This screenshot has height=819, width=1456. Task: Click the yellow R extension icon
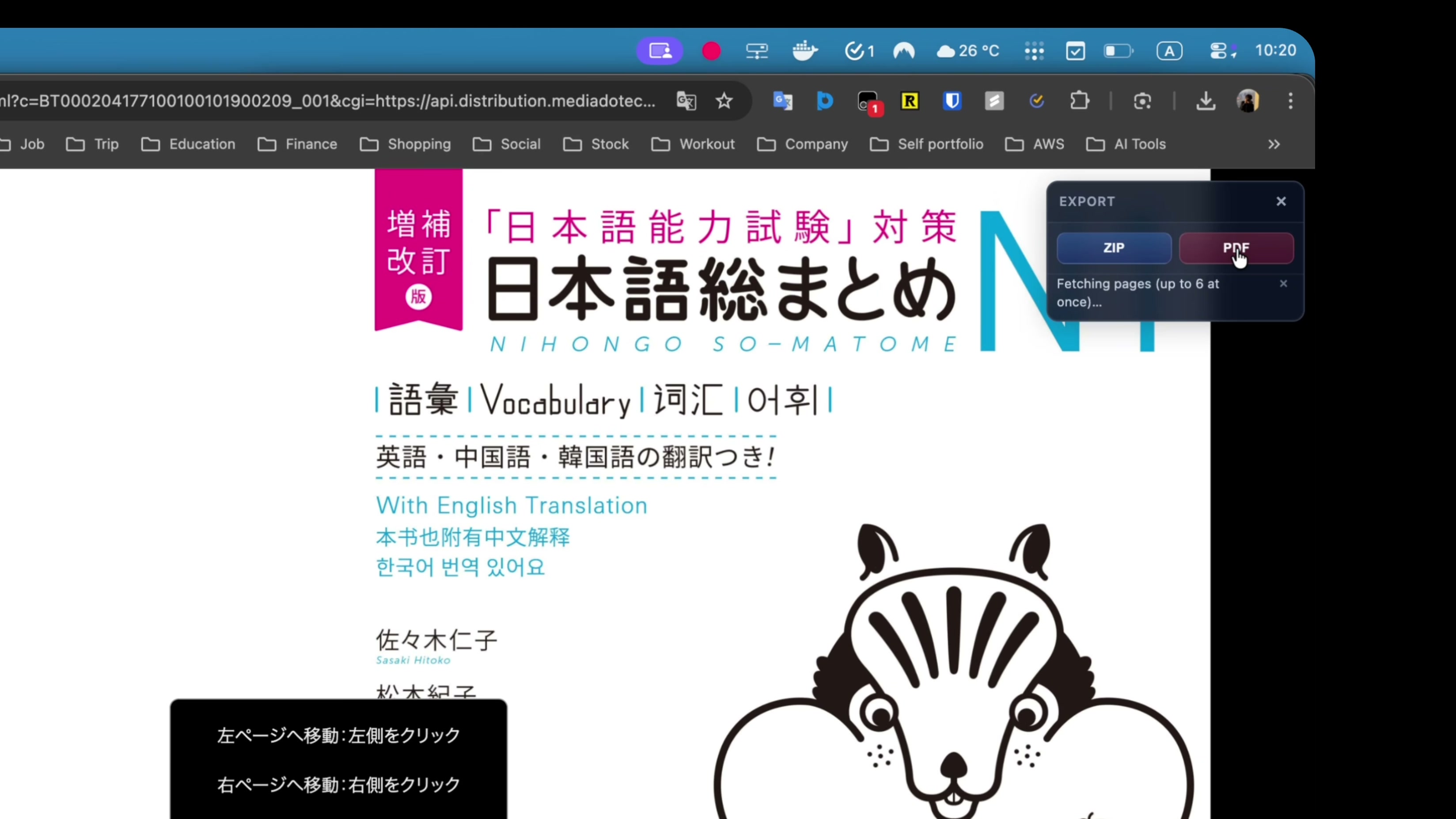click(910, 101)
